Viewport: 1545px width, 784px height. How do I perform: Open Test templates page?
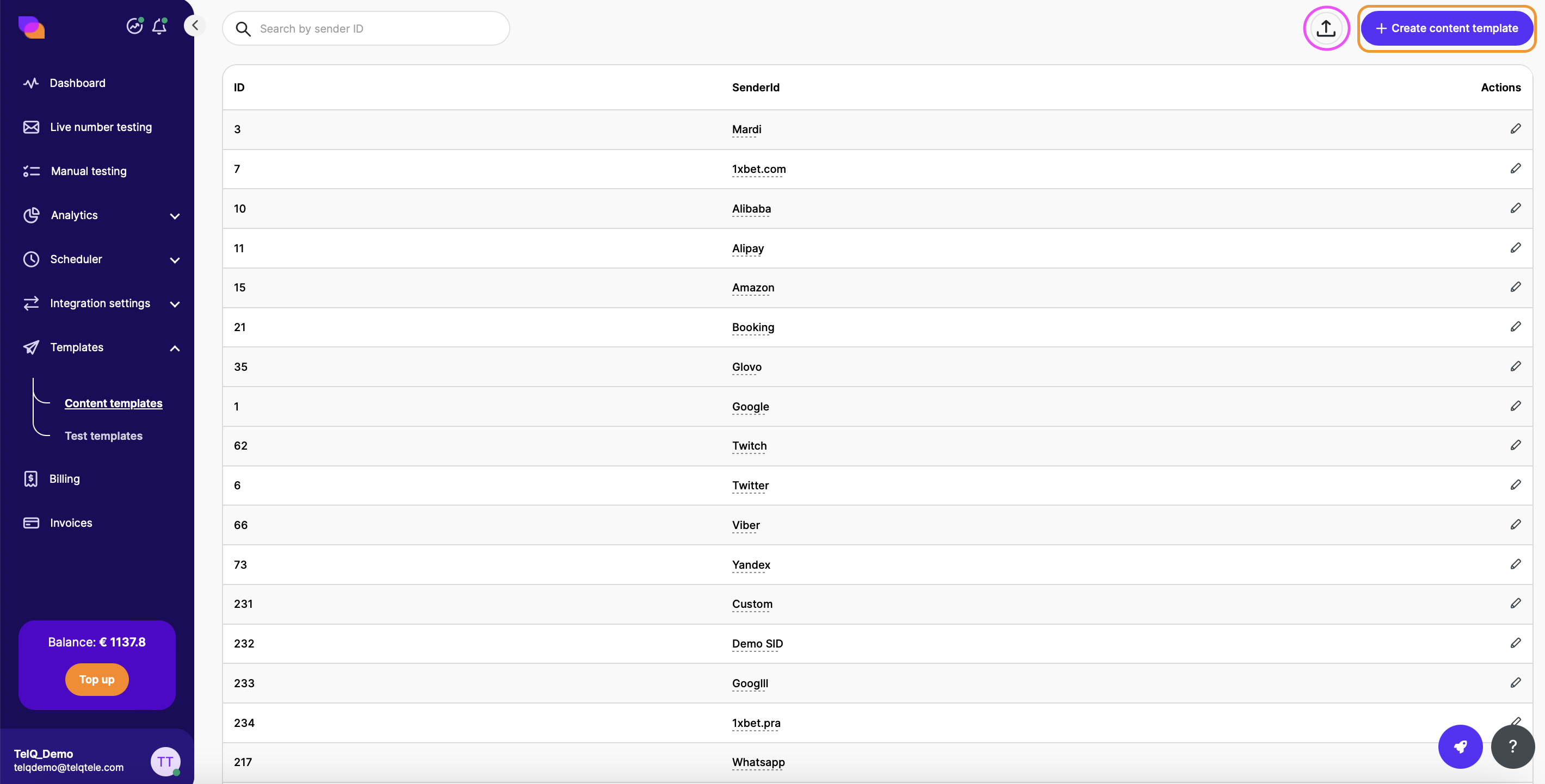[x=104, y=435]
